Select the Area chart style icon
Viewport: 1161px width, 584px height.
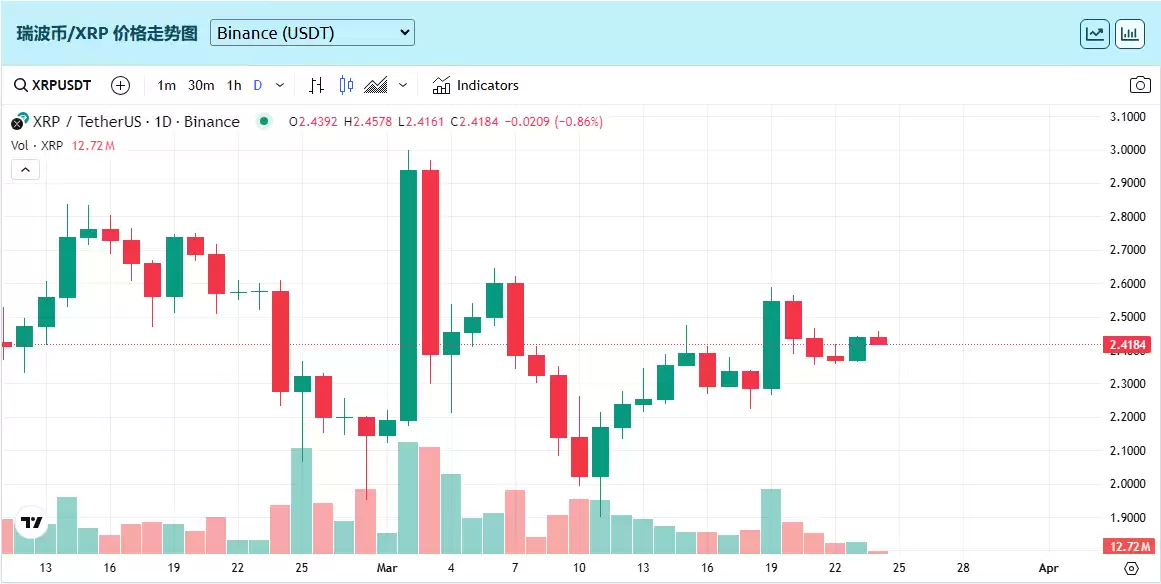[376, 85]
